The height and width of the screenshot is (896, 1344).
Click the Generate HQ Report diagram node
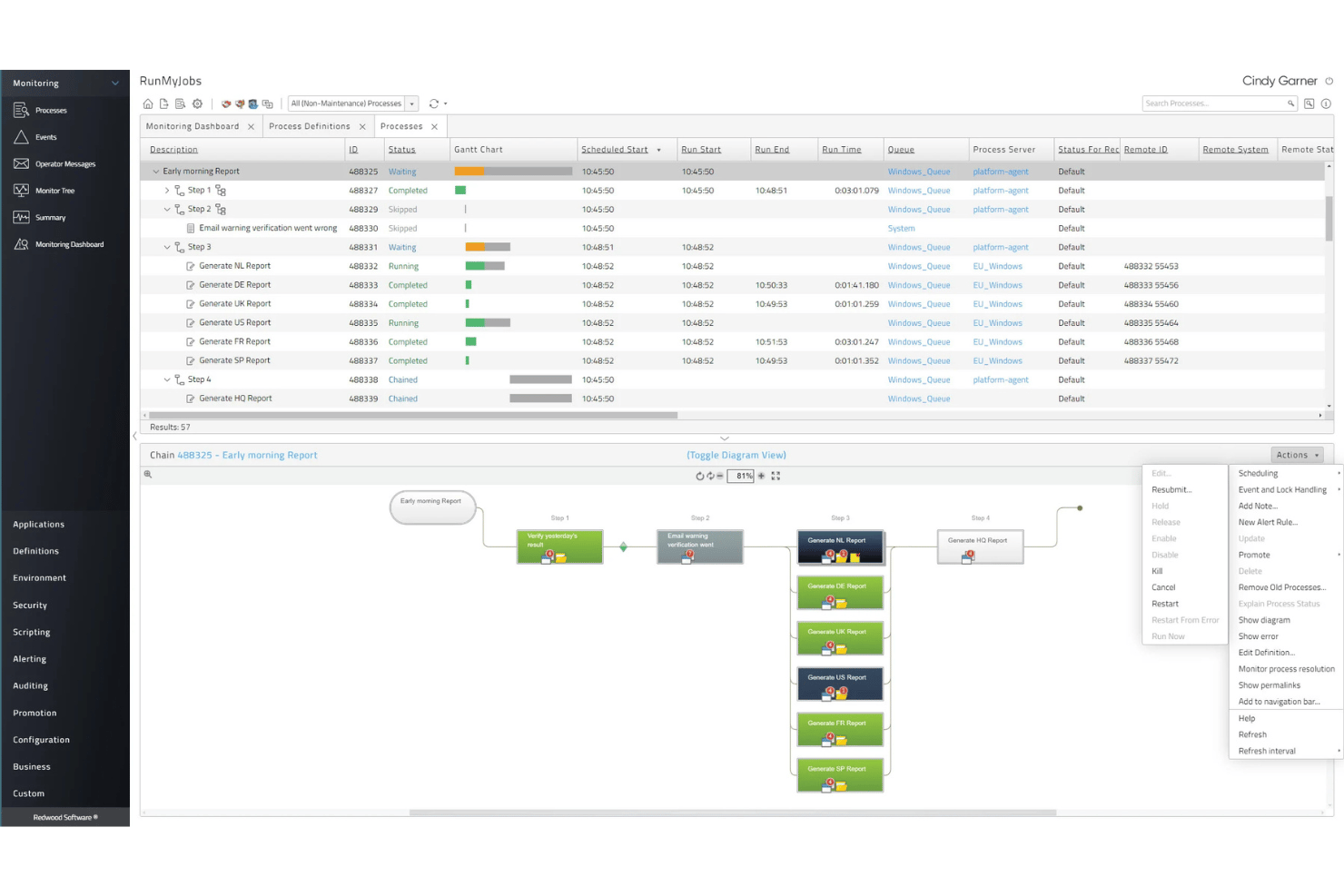(980, 547)
